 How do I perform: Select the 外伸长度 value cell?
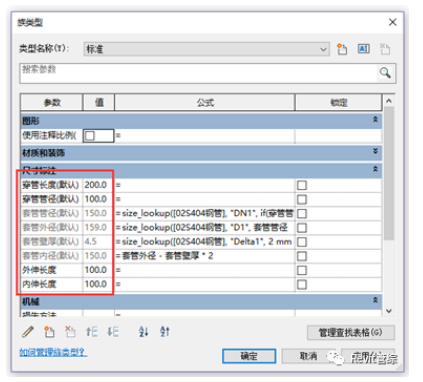coord(99,270)
